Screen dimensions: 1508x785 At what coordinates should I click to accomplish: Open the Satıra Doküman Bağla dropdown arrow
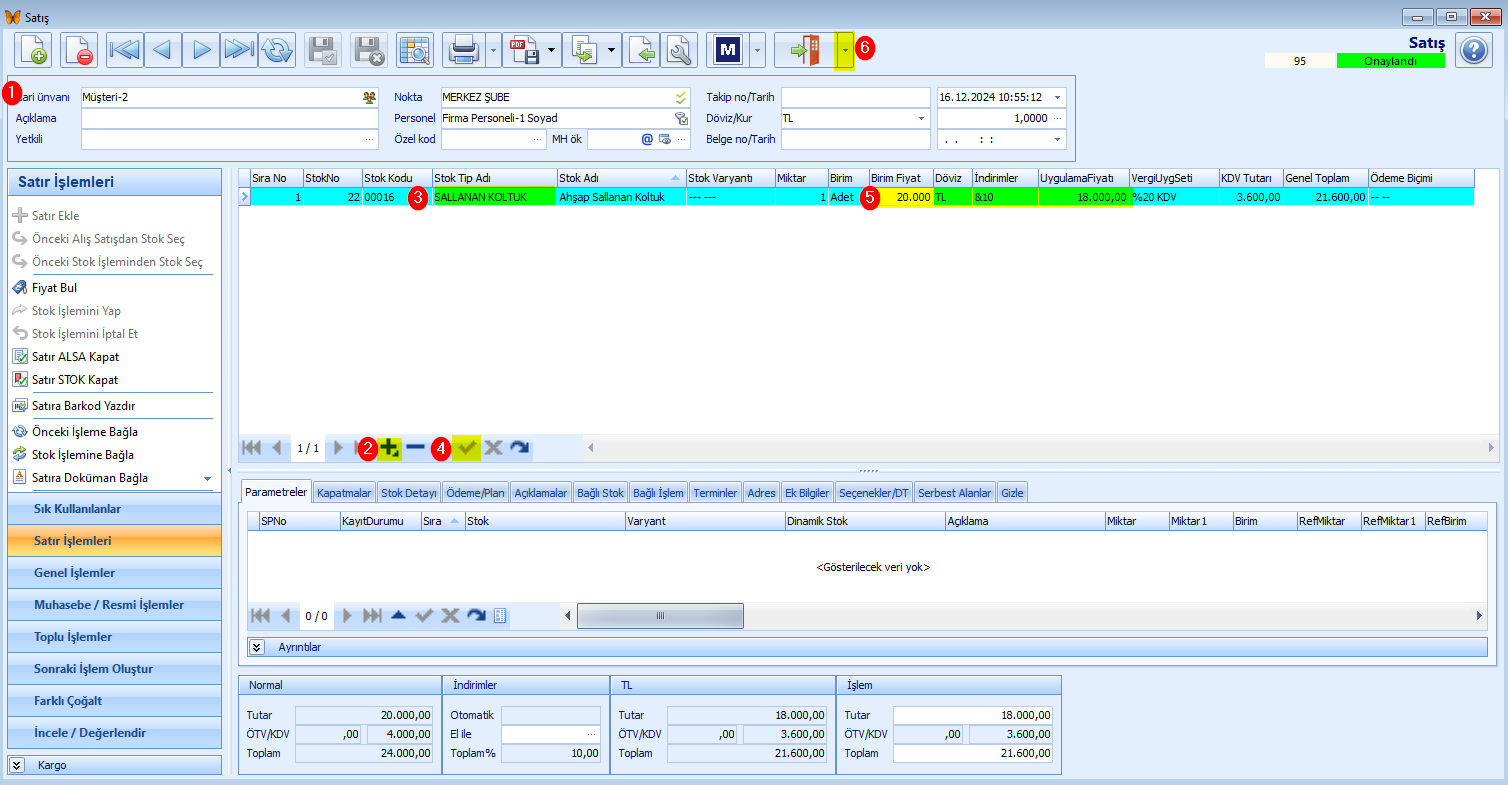pos(207,478)
